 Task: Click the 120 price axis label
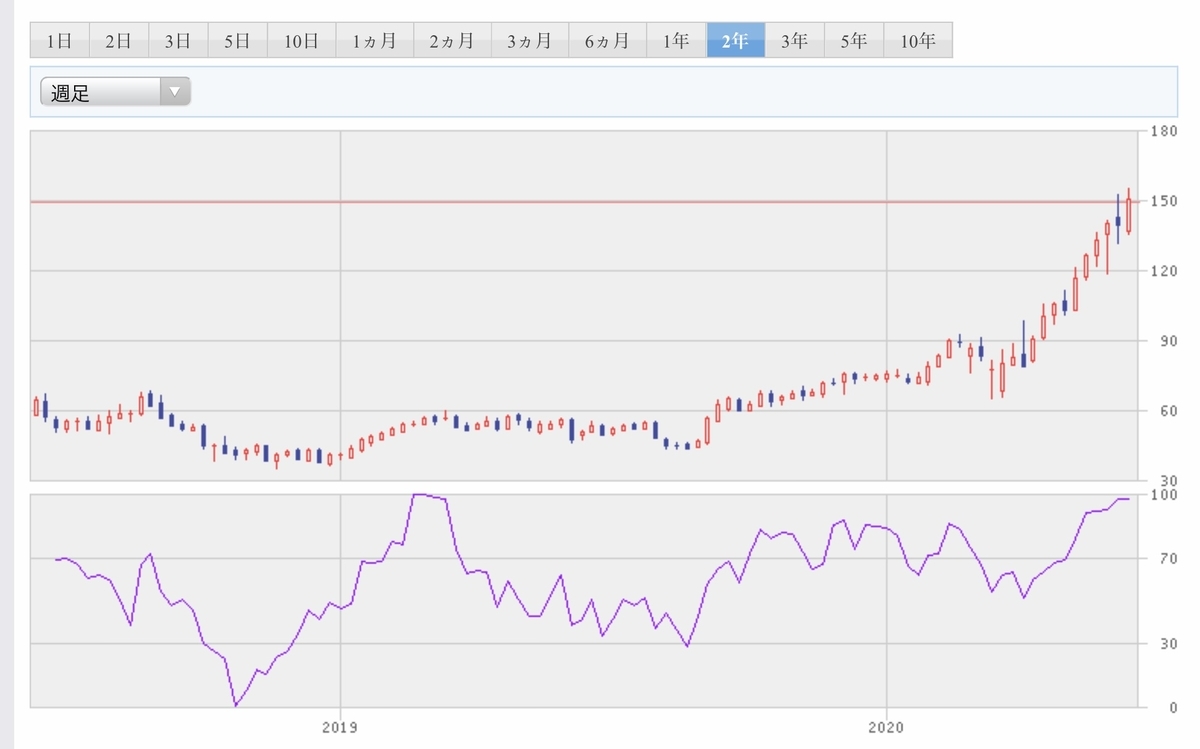point(1163,271)
